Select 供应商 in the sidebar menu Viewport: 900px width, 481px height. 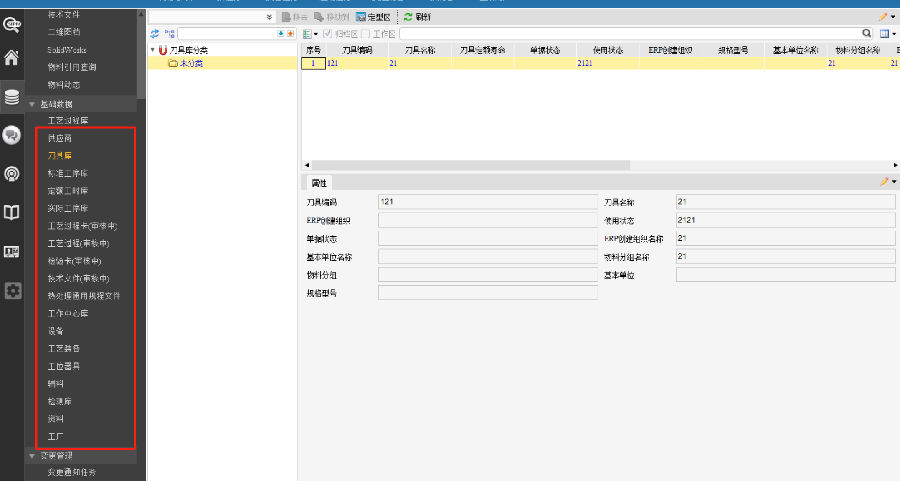[x=61, y=138]
